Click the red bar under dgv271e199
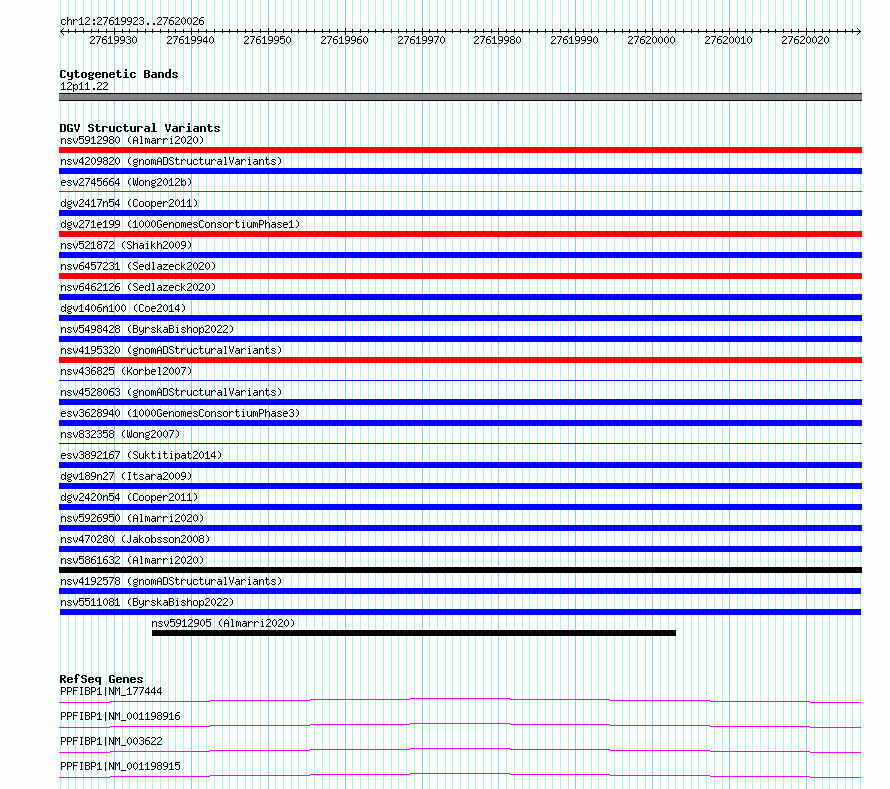 click(x=460, y=234)
